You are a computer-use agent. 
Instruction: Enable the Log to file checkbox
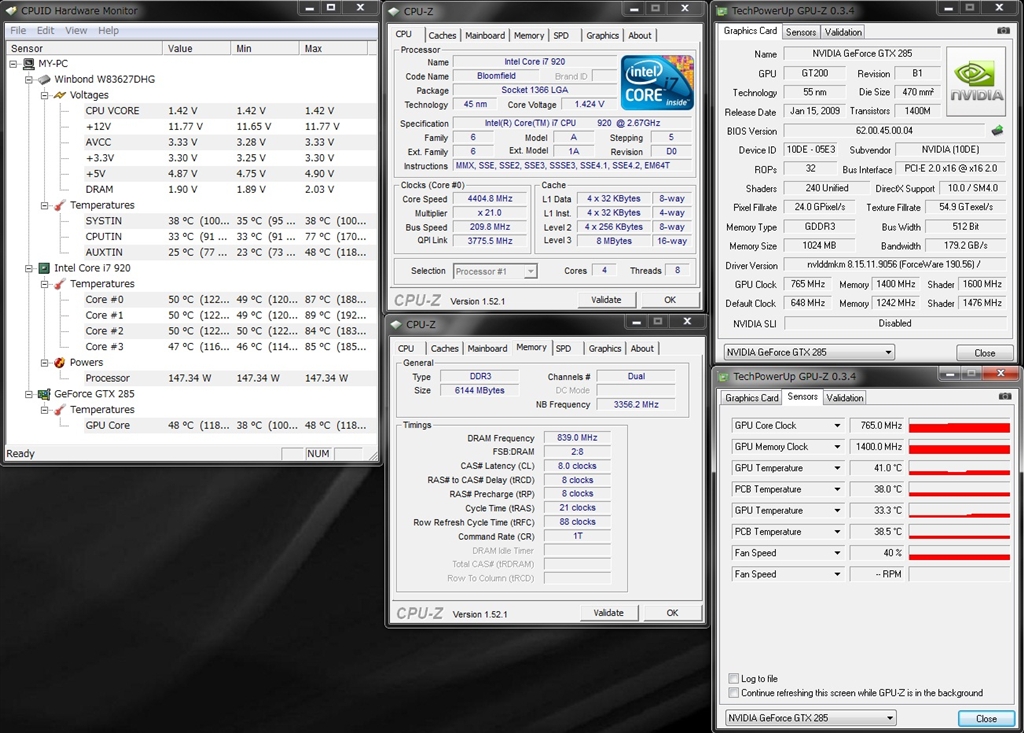[733, 678]
